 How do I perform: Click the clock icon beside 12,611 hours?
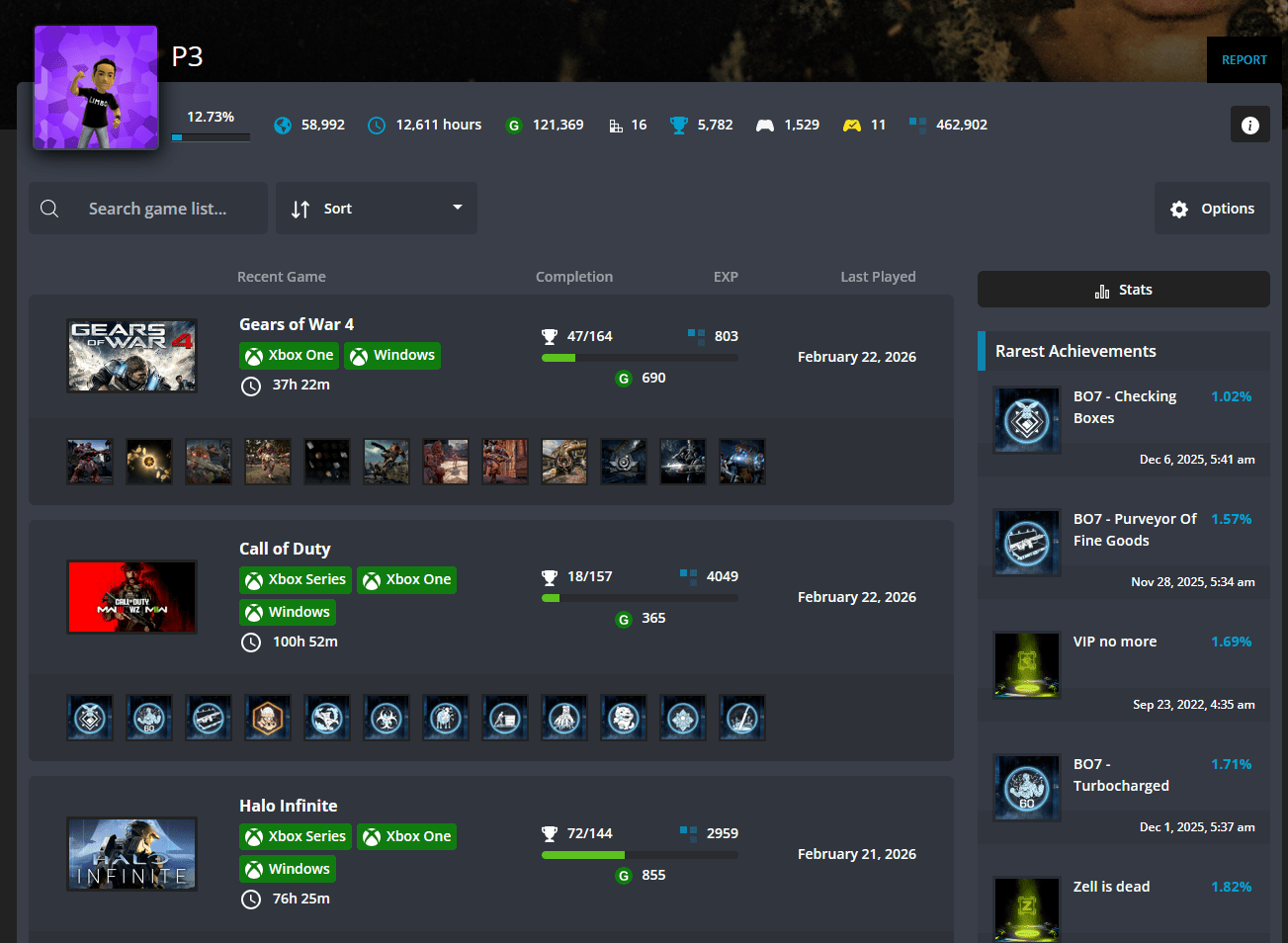pyautogui.click(x=377, y=126)
